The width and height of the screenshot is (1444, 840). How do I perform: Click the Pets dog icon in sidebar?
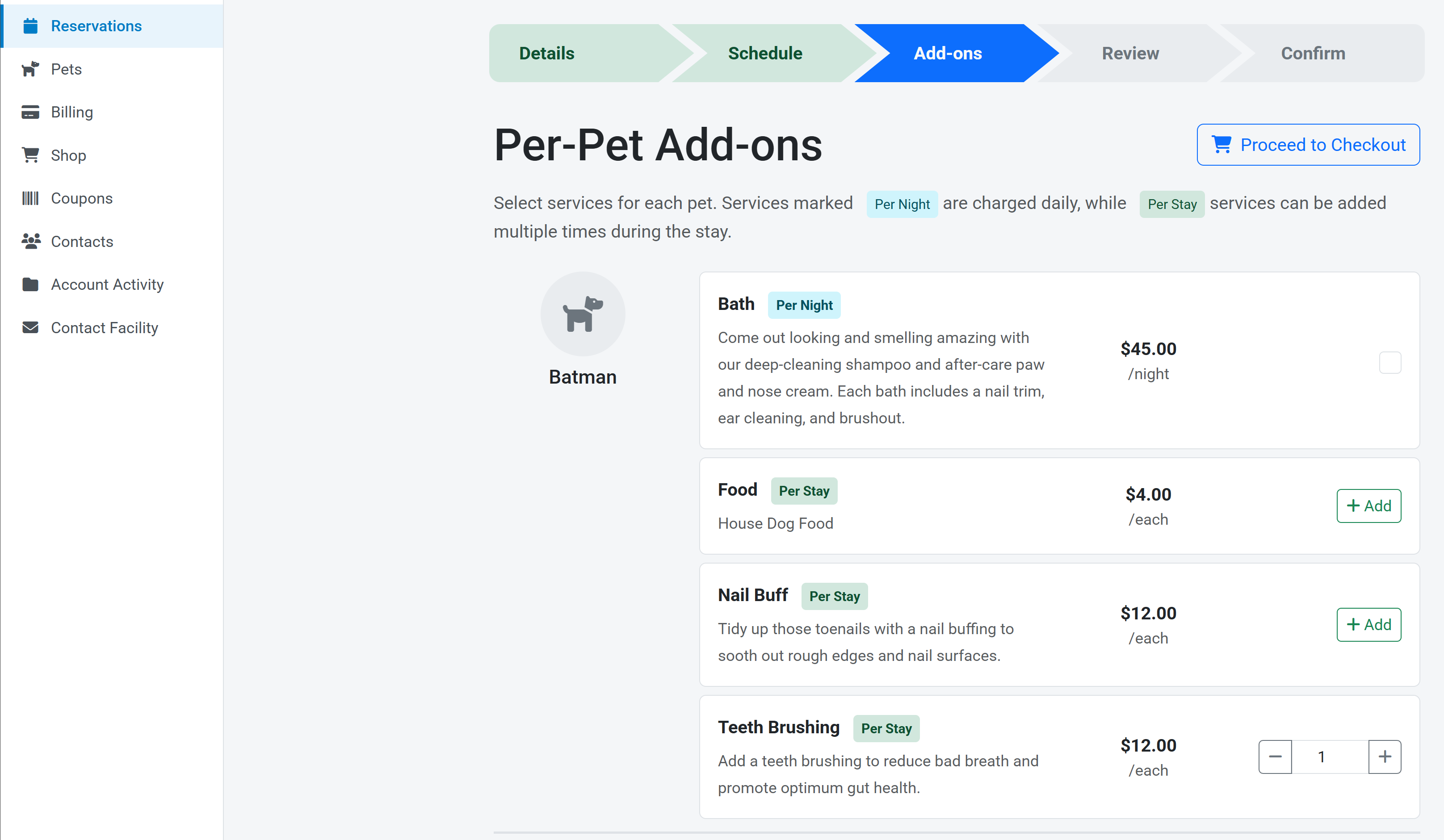[x=30, y=69]
